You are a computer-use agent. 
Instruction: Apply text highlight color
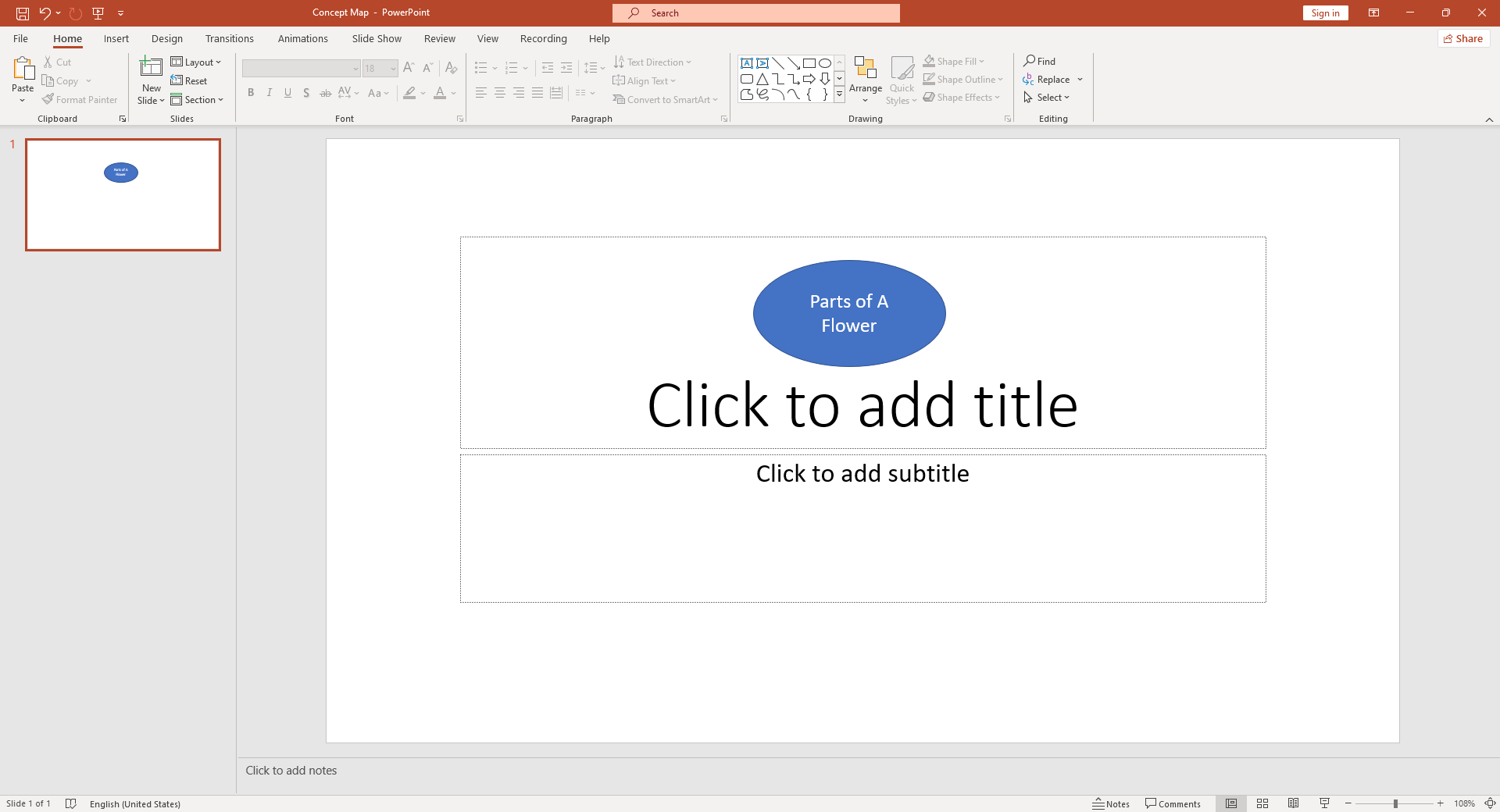click(409, 93)
